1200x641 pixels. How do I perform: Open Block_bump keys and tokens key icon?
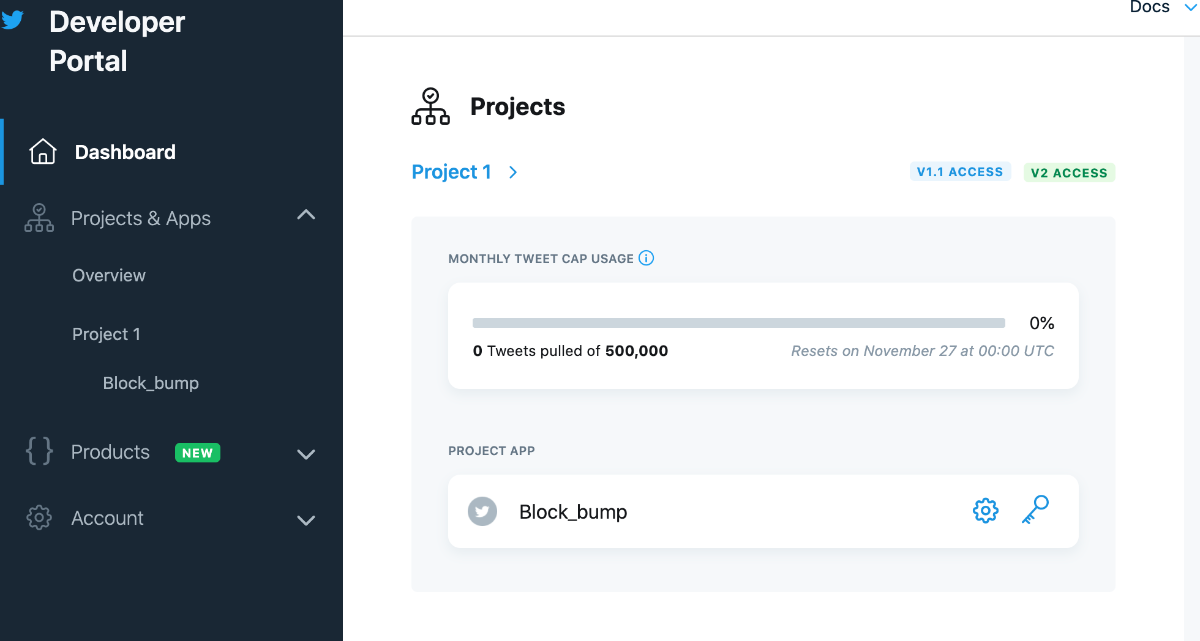(1035, 510)
